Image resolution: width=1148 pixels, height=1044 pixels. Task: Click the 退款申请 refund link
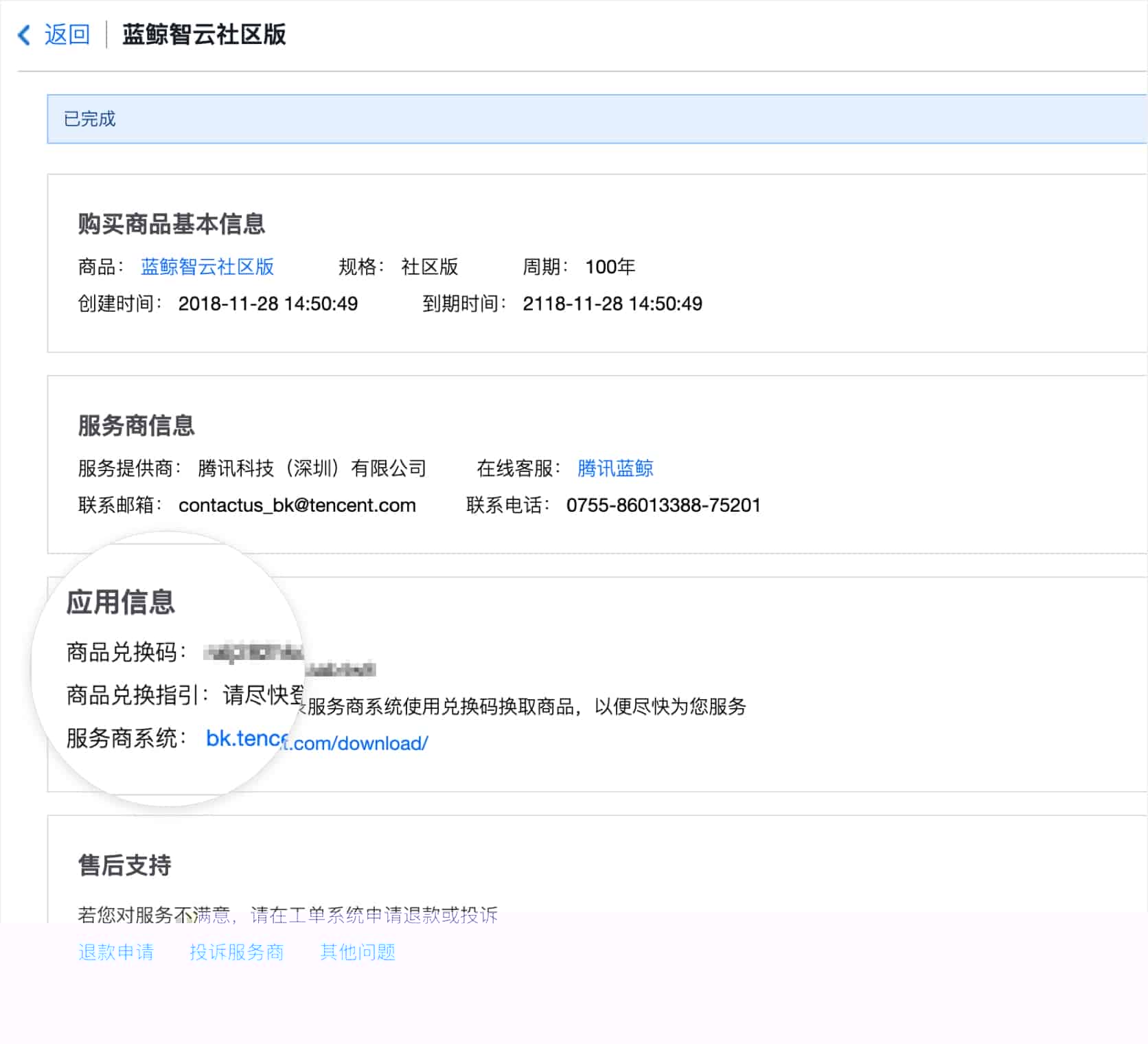(x=116, y=952)
